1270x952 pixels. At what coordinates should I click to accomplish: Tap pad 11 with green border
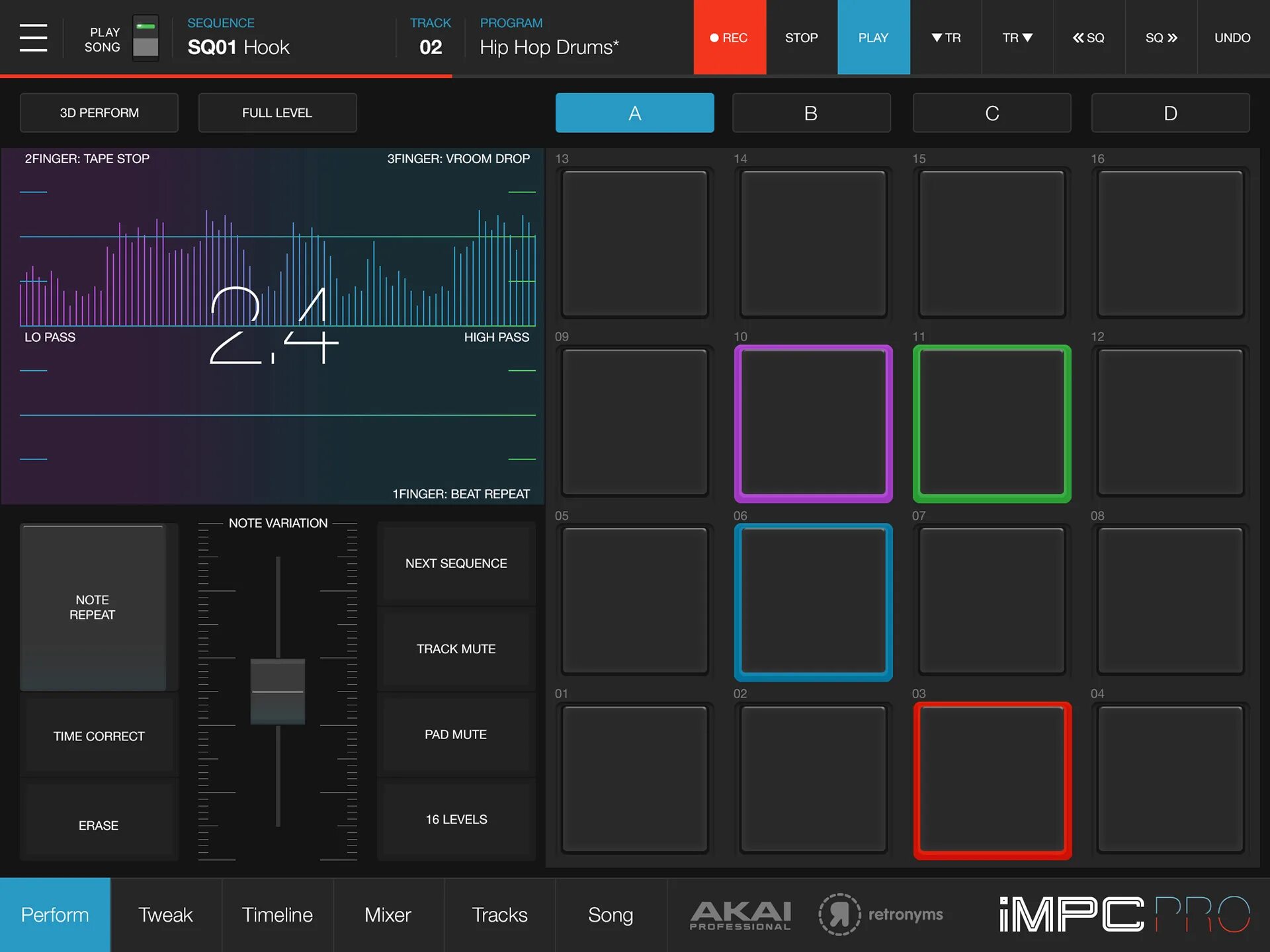click(990, 420)
